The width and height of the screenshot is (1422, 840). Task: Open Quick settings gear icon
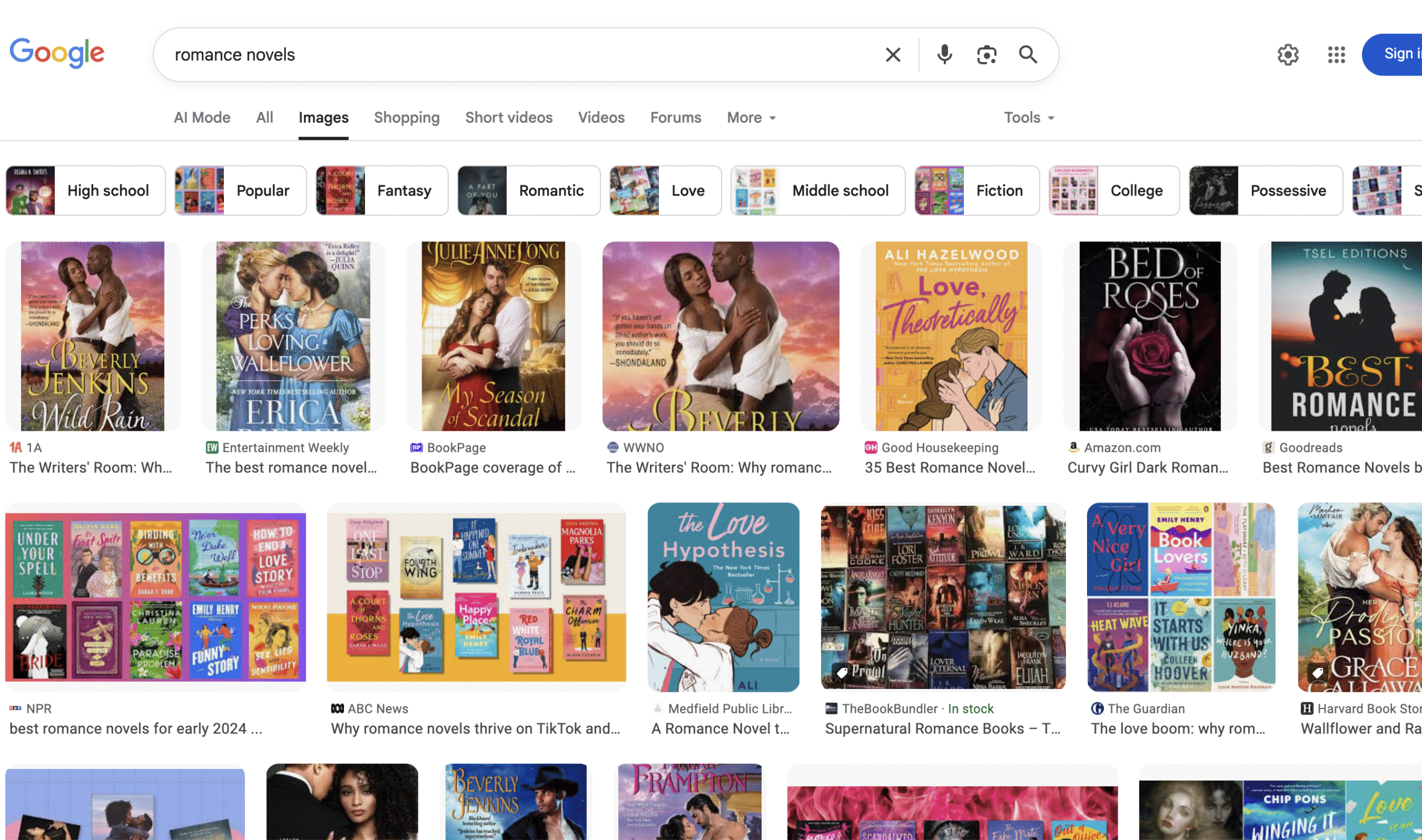(x=1288, y=55)
